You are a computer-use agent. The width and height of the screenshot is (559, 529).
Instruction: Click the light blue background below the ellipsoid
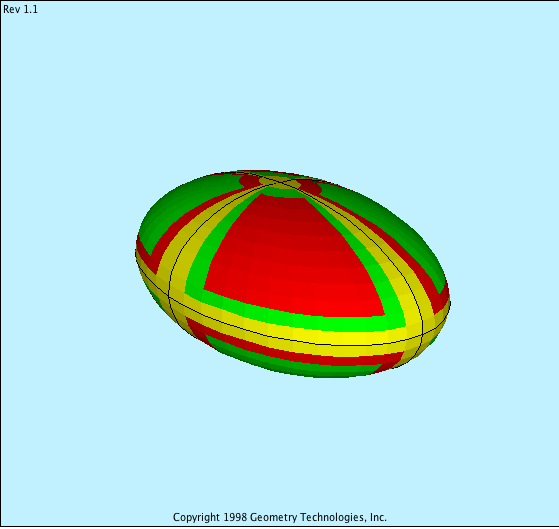coord(280,442)
